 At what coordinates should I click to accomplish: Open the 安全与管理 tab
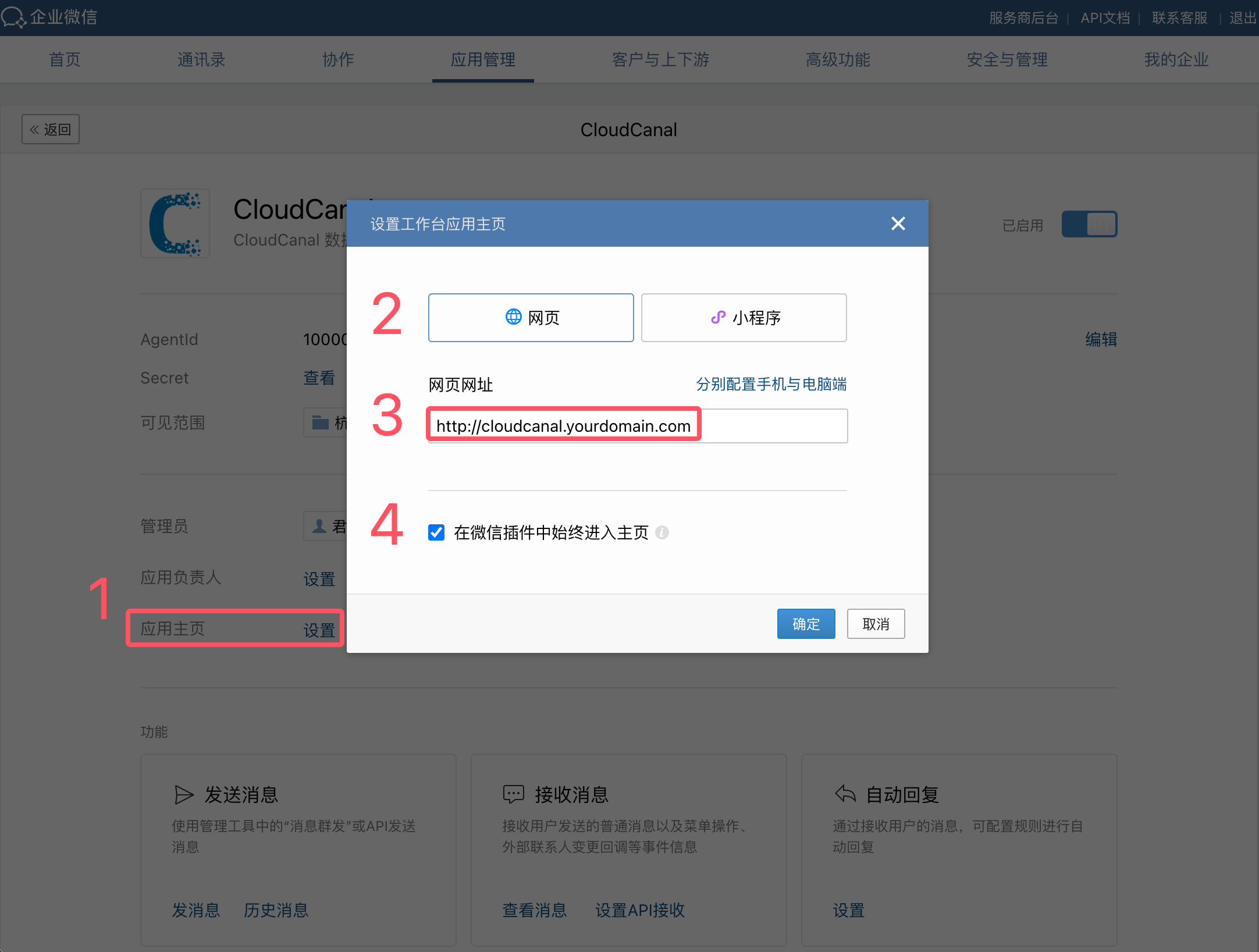click(1007, 59)
